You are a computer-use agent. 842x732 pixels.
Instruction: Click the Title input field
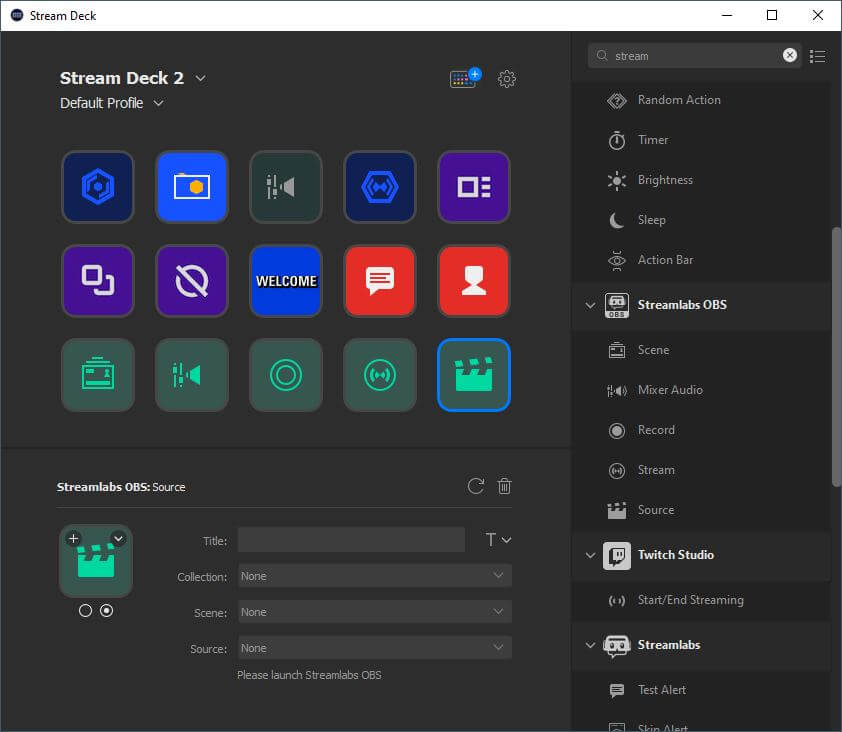(351, 540)
